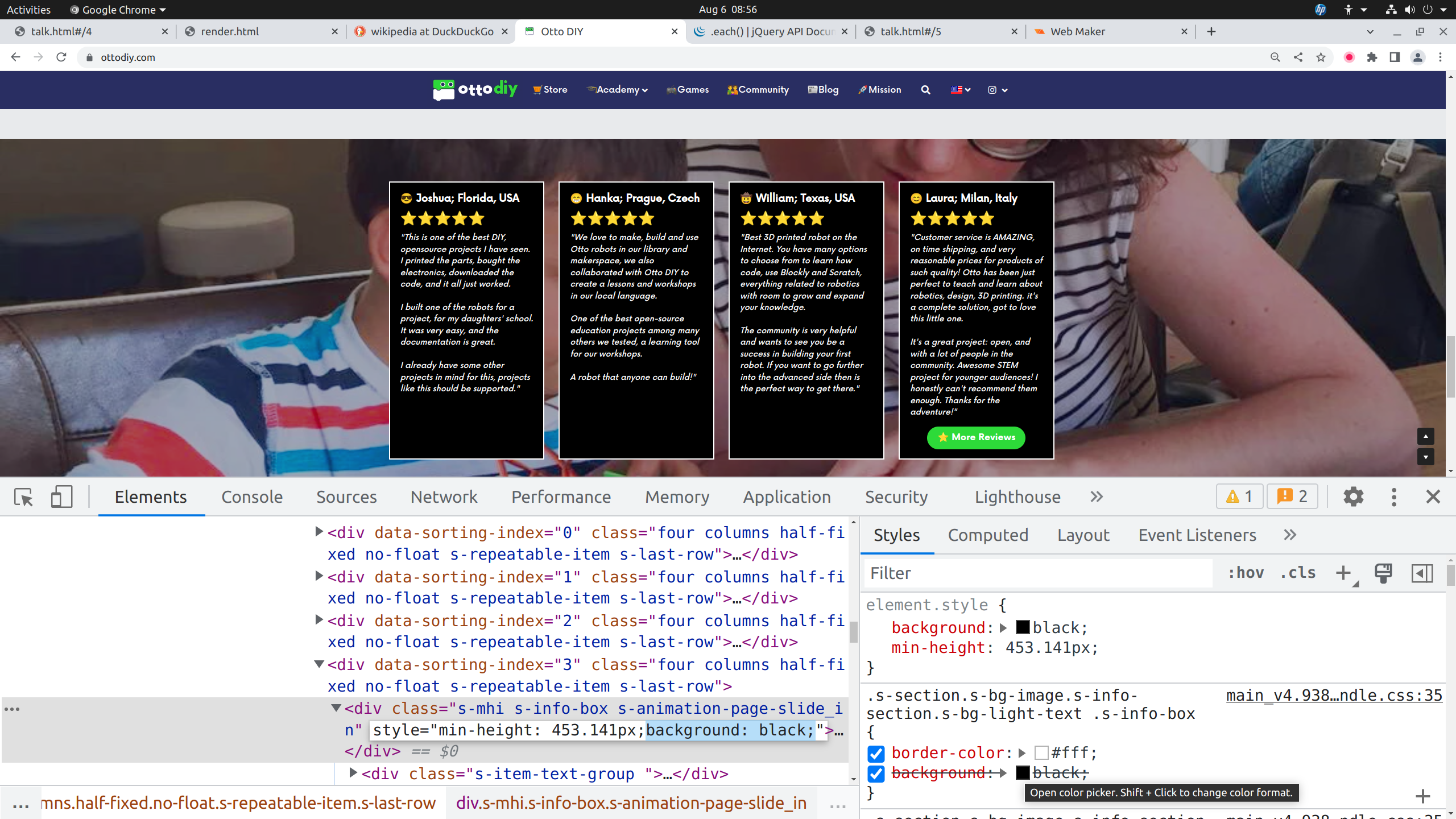Open the language flag dropdown
Screen dimensions: 1456x819
coord(960,90)
